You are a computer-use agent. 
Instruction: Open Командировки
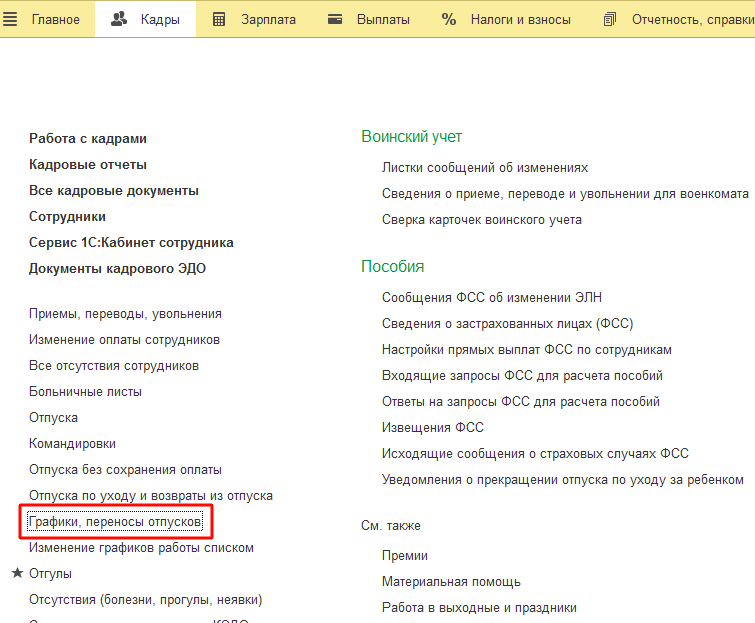coord(72,444)
